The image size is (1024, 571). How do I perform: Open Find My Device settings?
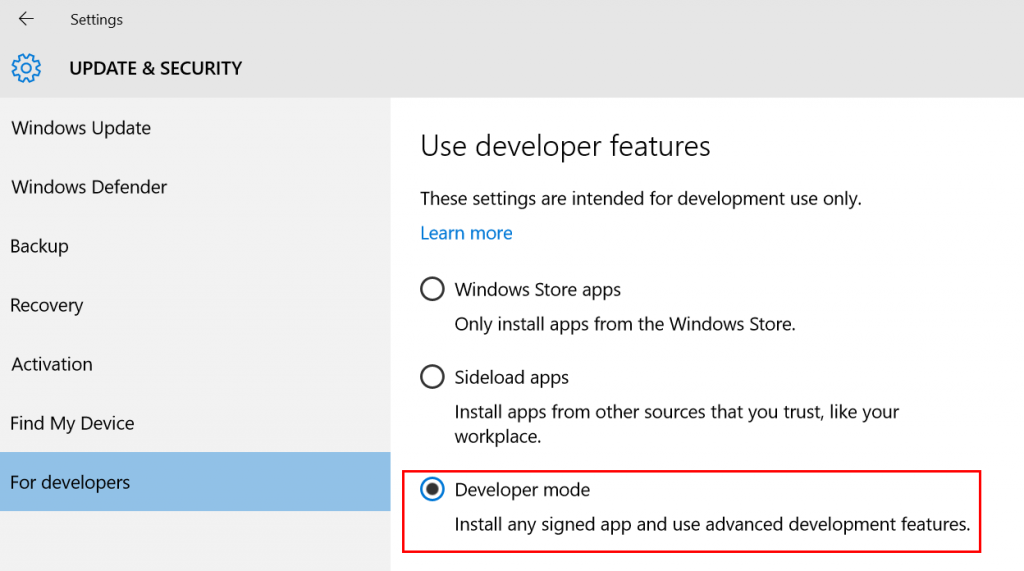pyautogui.click(x=72, y=423)
